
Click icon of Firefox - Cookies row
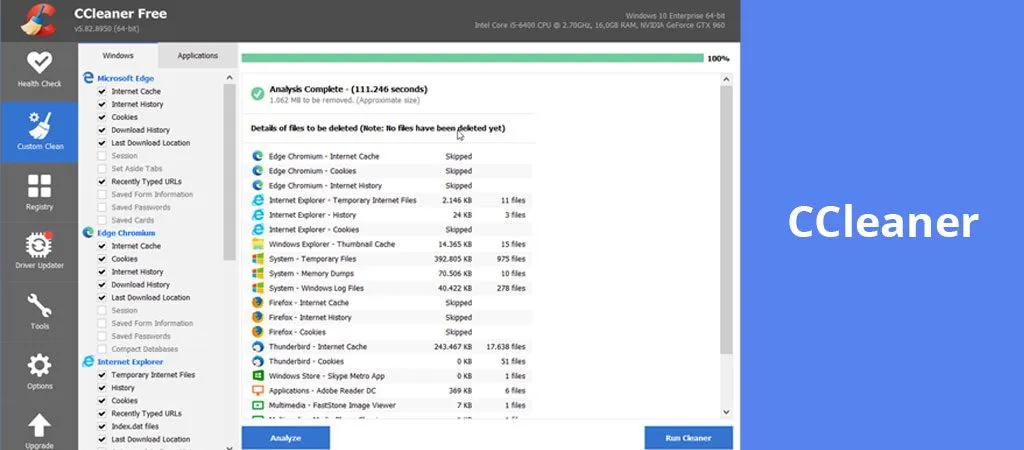(x=257, y=332)
